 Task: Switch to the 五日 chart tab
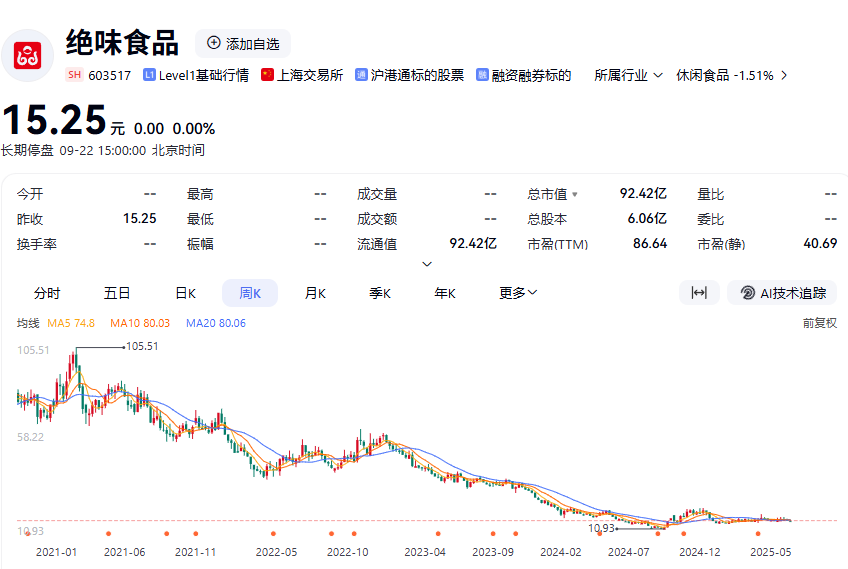[117, 293]
